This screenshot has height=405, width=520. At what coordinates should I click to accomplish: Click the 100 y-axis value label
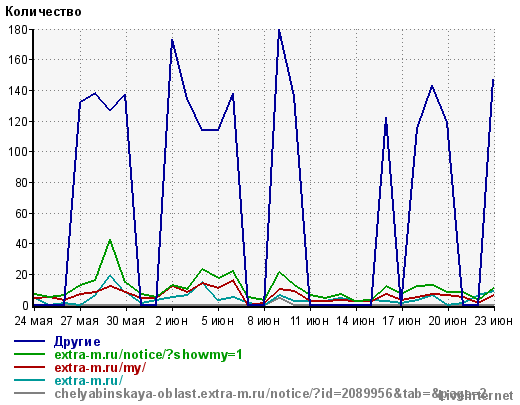18,152
